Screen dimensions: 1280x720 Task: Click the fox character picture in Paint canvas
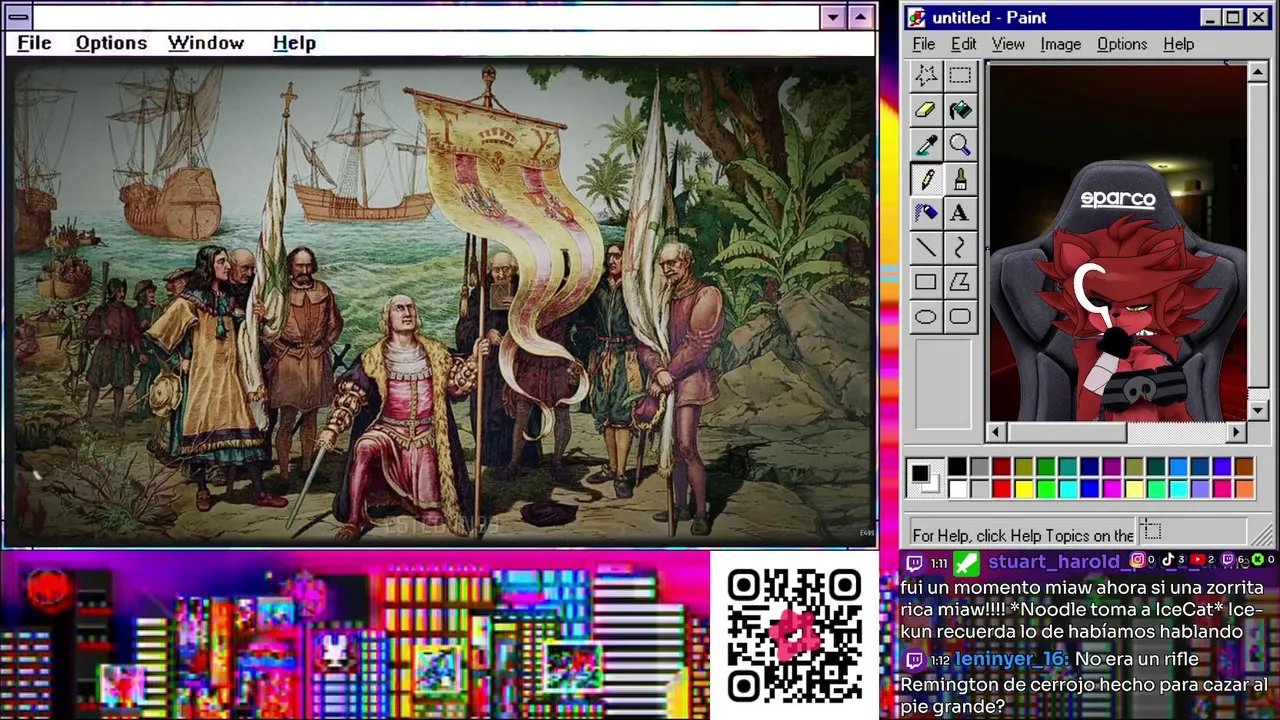point(1116,242)
